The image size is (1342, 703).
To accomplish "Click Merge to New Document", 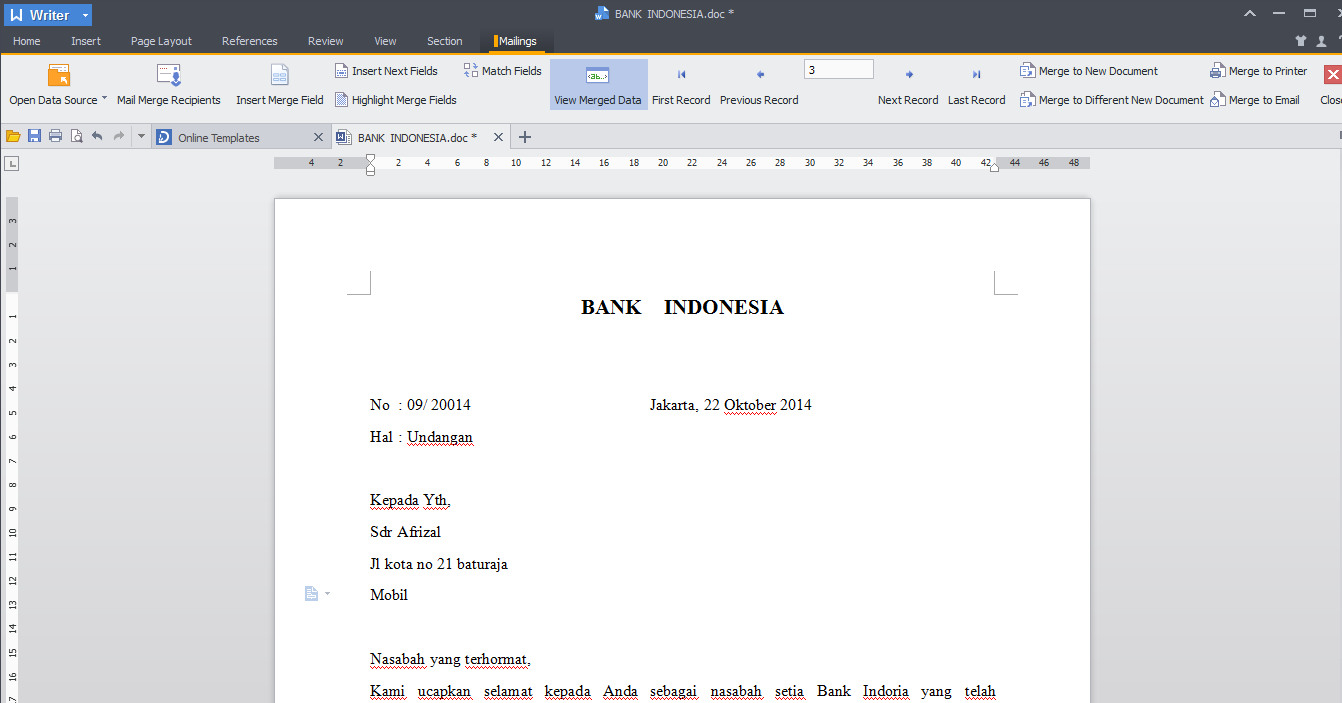I will (1089, 71).
